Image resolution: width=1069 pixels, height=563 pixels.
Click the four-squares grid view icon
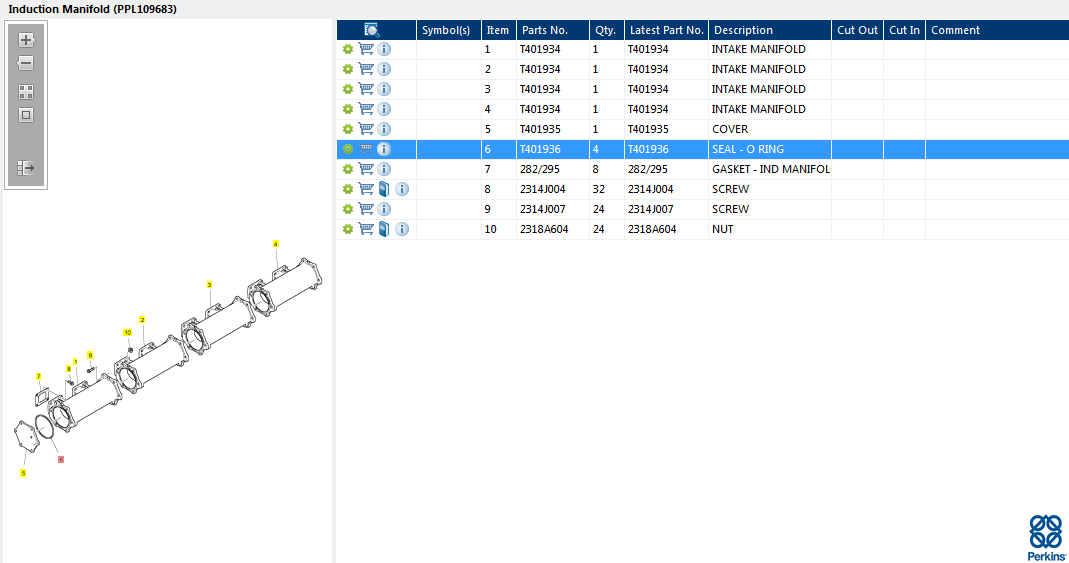26,91
